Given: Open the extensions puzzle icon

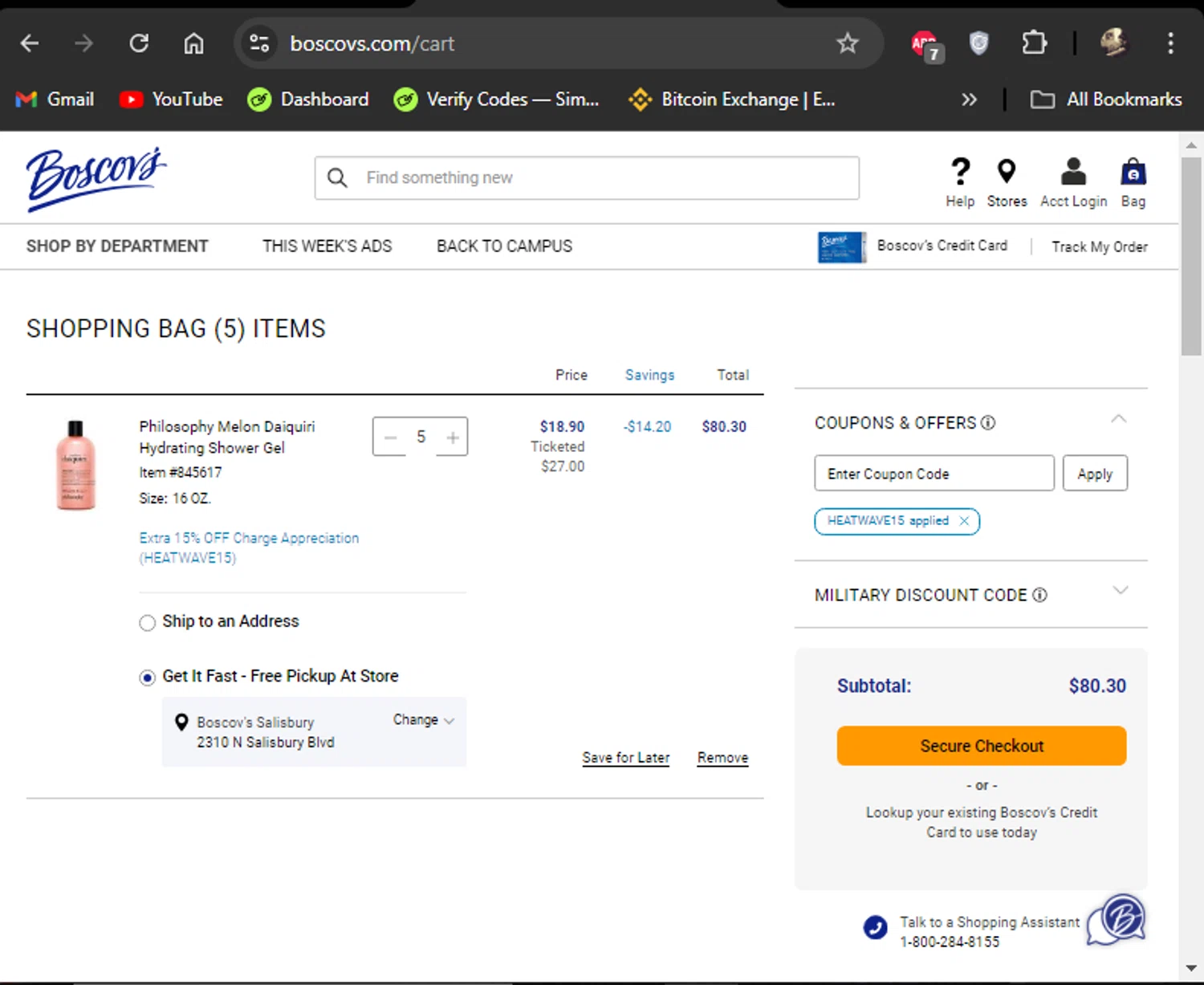Looking at the screenshot, I should [1034, 43].
